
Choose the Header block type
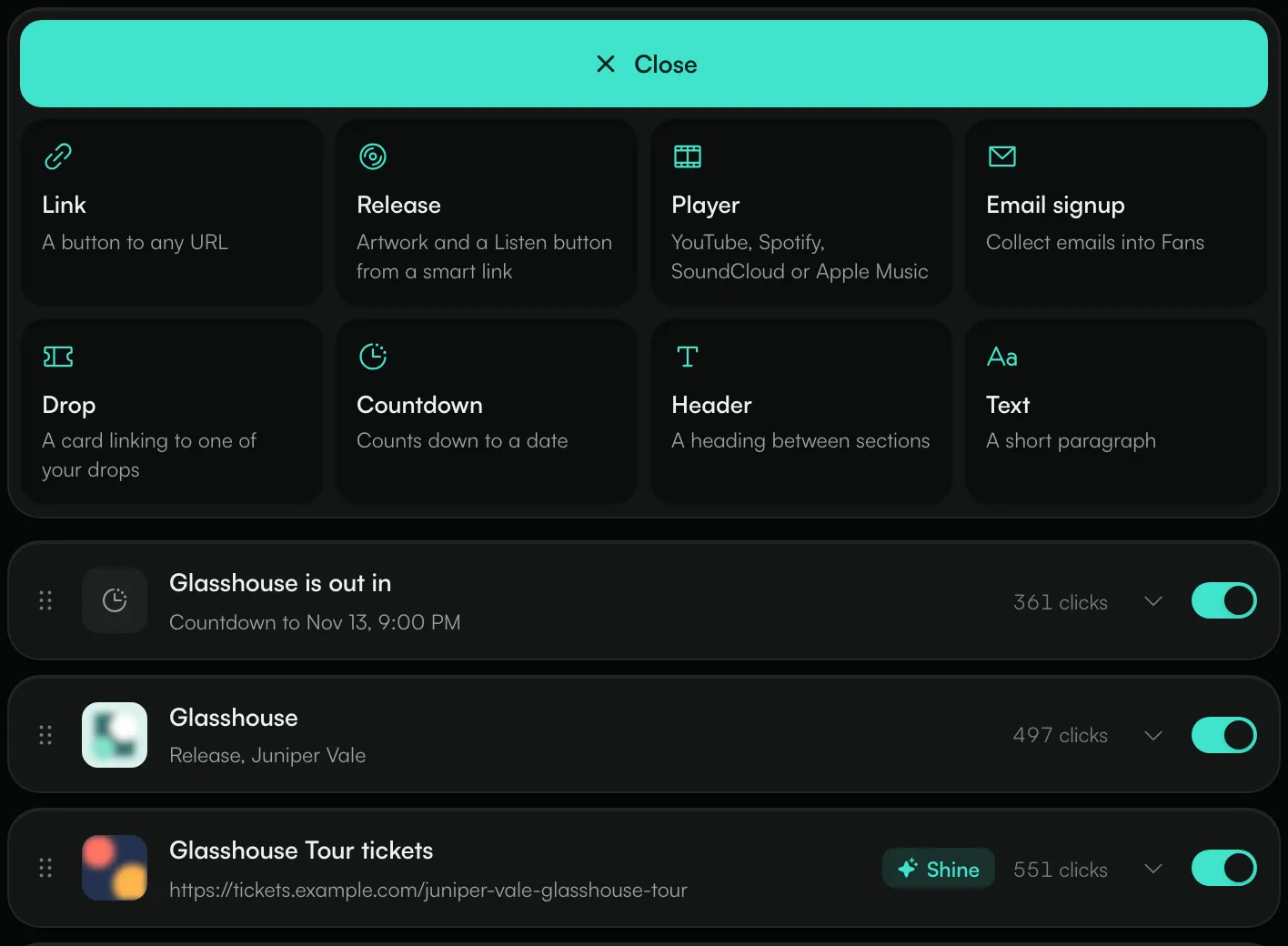pyautogui.click(x=801, y=411)
